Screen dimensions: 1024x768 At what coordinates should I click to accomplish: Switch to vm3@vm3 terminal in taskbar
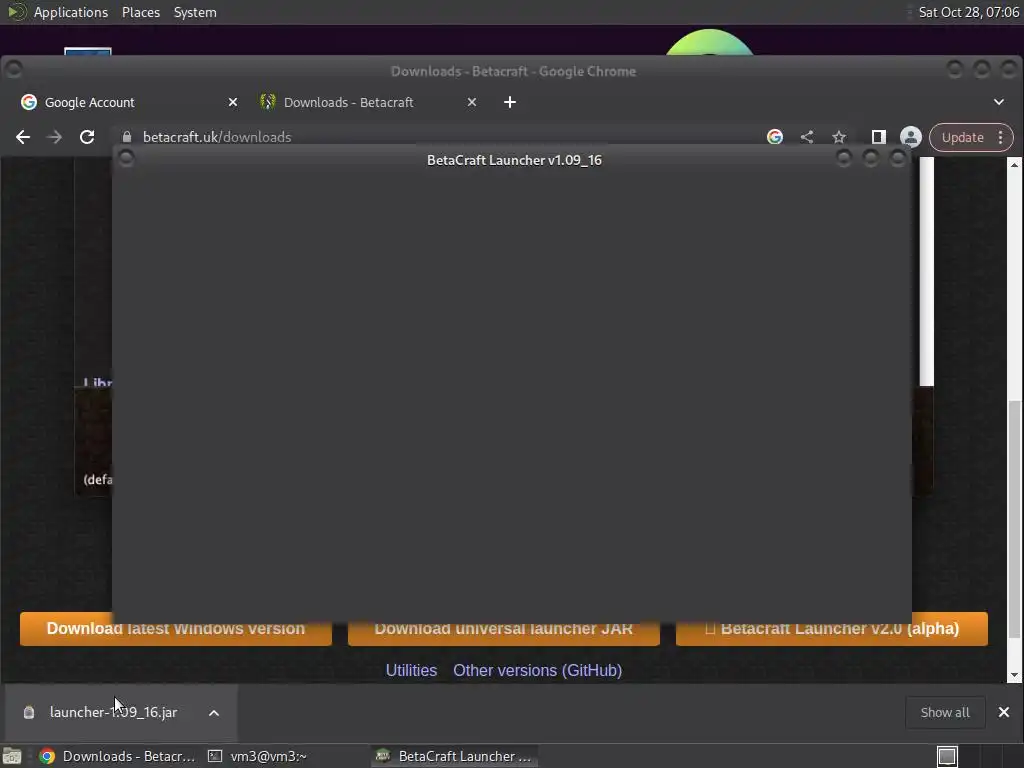pyautogui.click(x=258, y=756)
